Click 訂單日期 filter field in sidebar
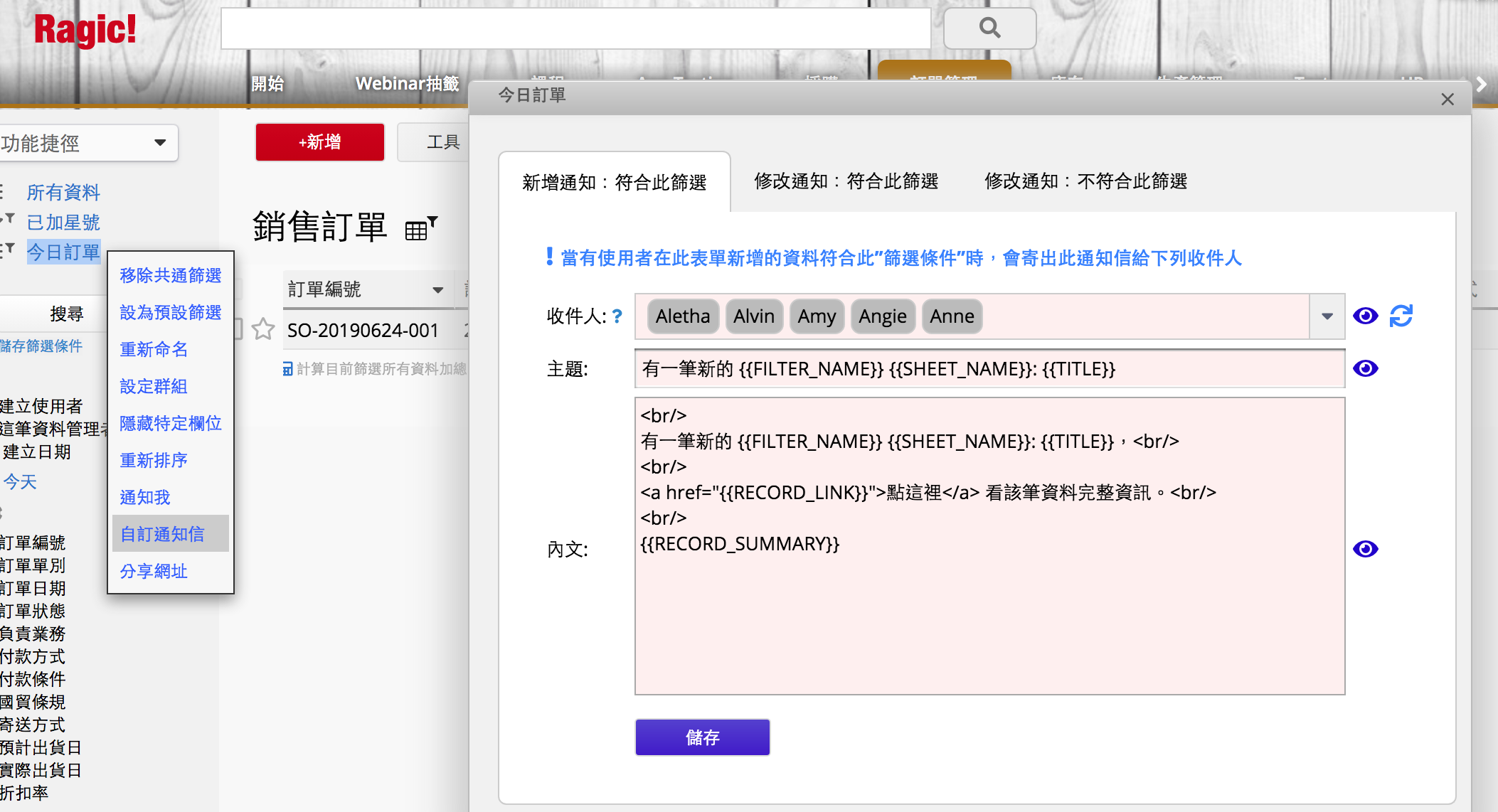 coord(33,588)
